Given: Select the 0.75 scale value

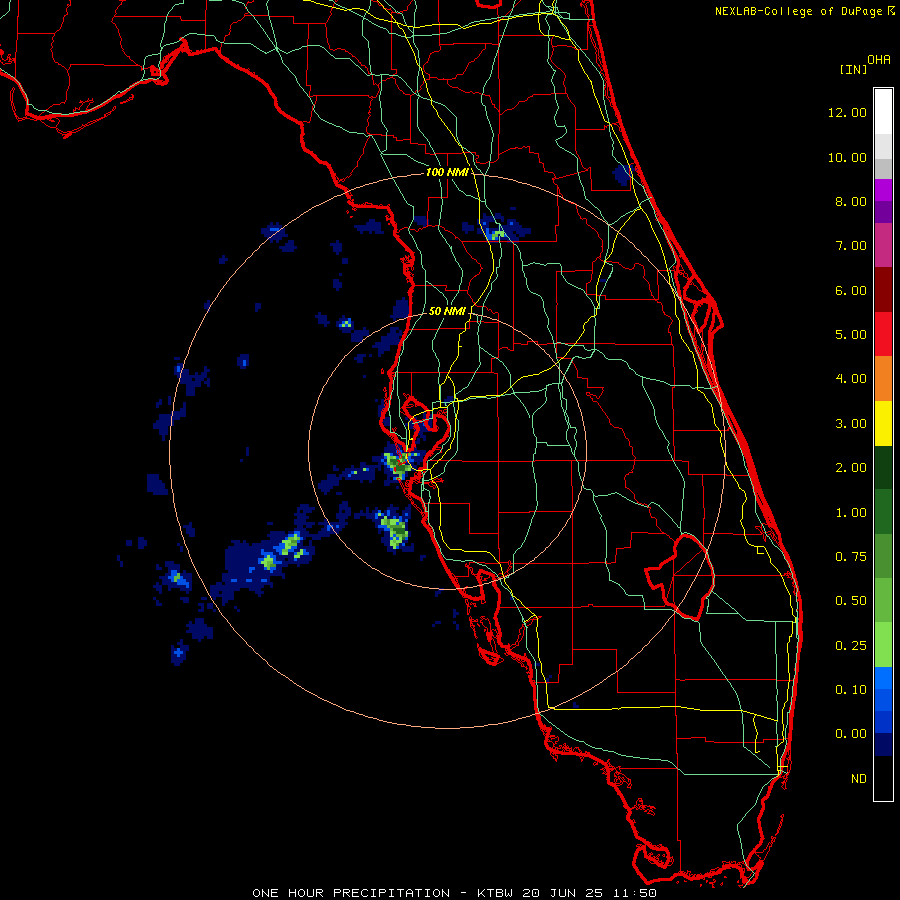Looking at the screenshot, I should [x=851, y=557].
